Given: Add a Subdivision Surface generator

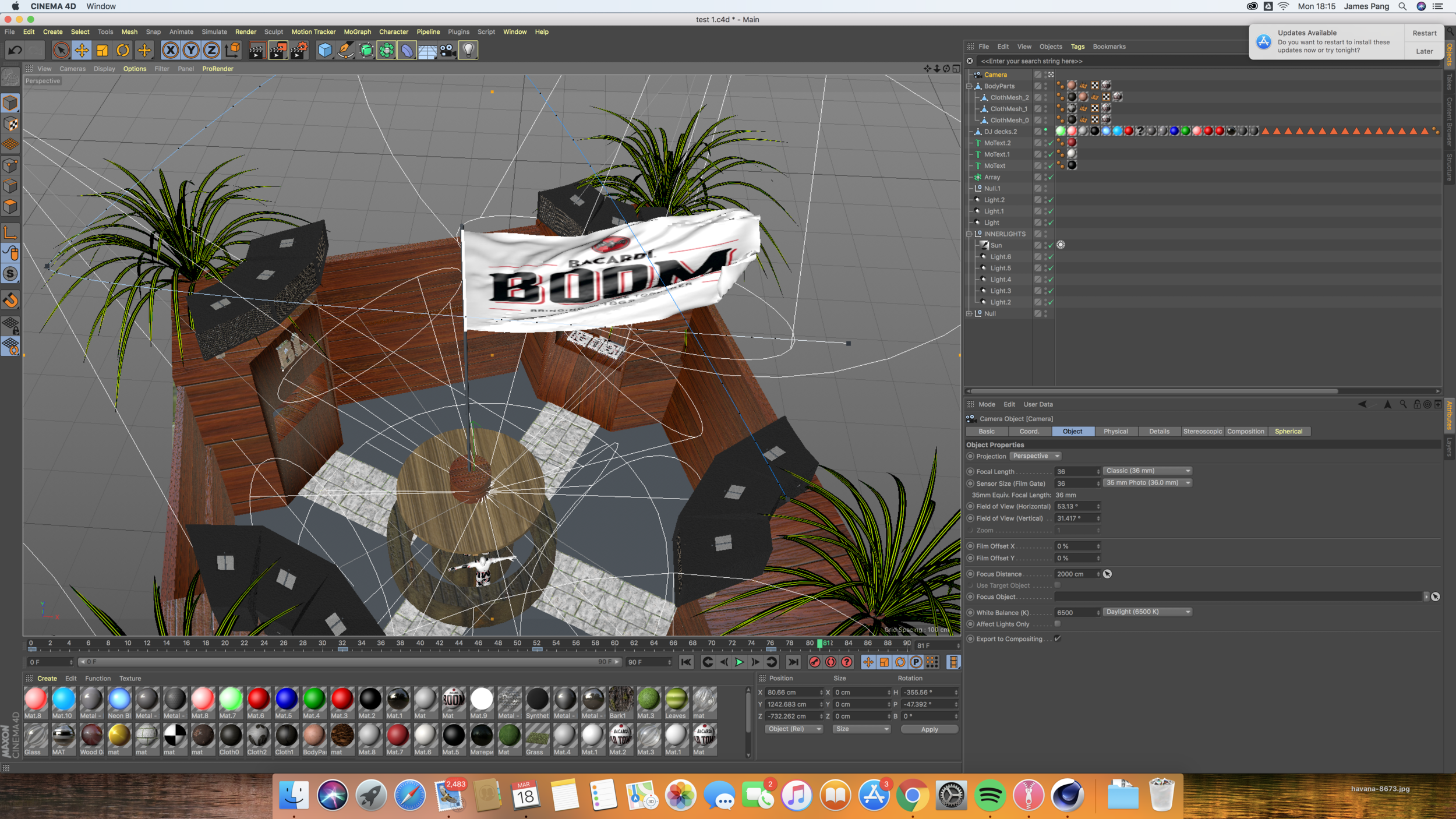Looking at the screenshot, I should pyautogui.click(x=366, y=51).
